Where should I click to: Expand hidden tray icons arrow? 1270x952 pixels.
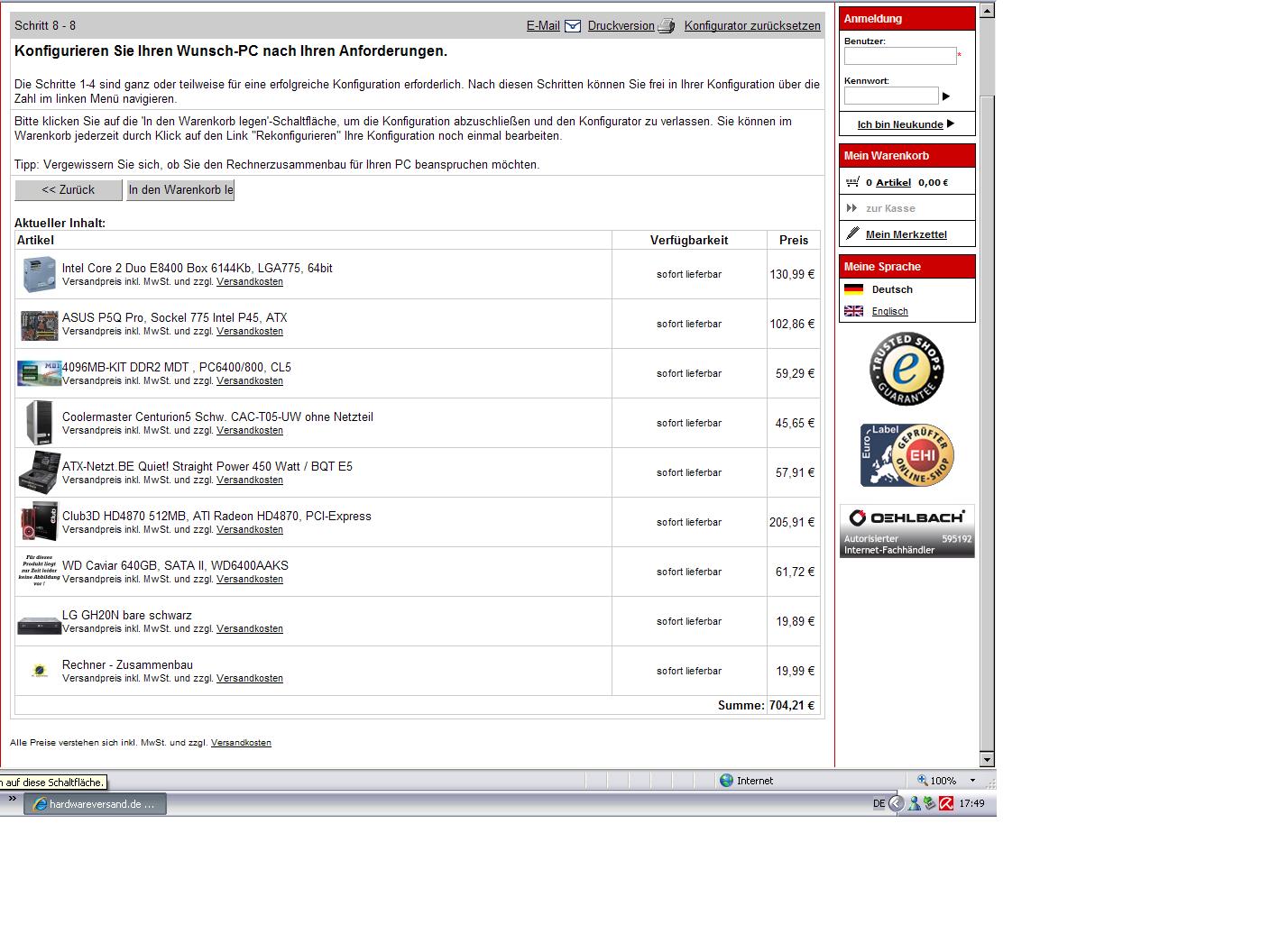[896, 804]
